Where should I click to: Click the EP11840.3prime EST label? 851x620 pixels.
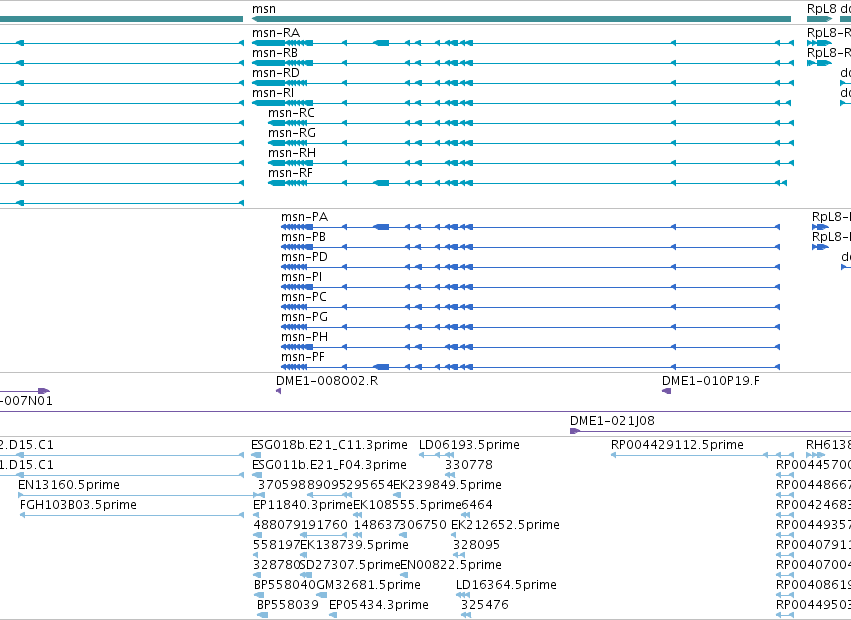click(303, 505)
